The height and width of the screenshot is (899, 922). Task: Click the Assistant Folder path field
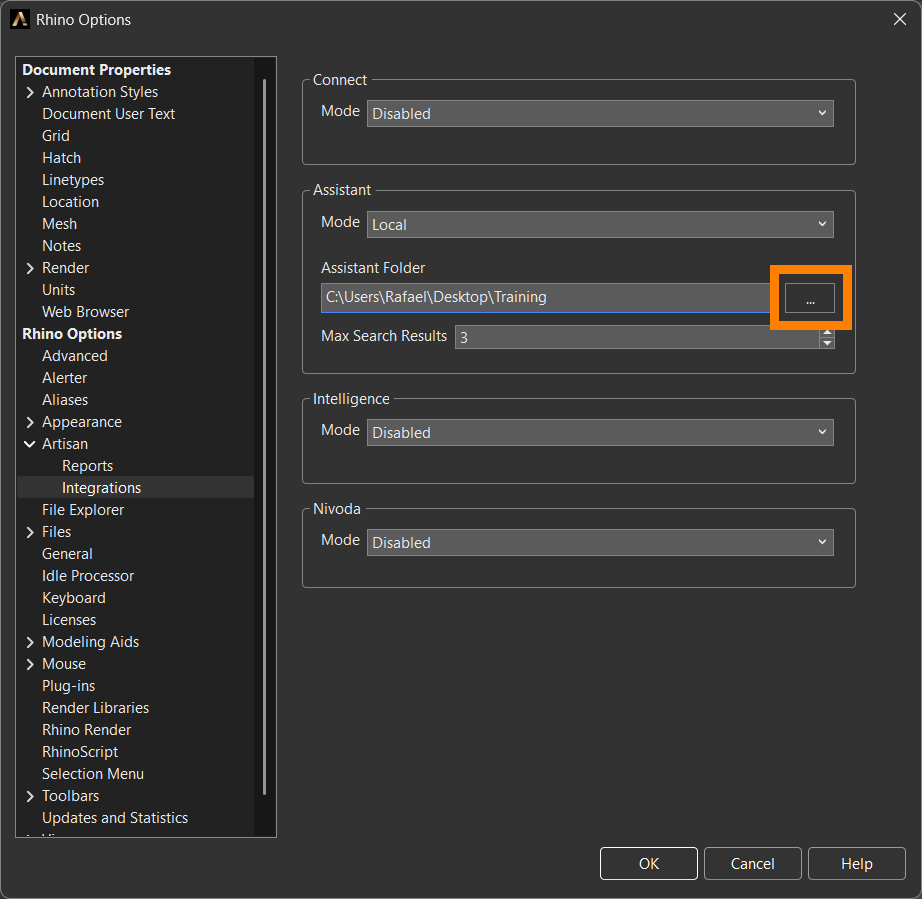(x=547, y=297)
